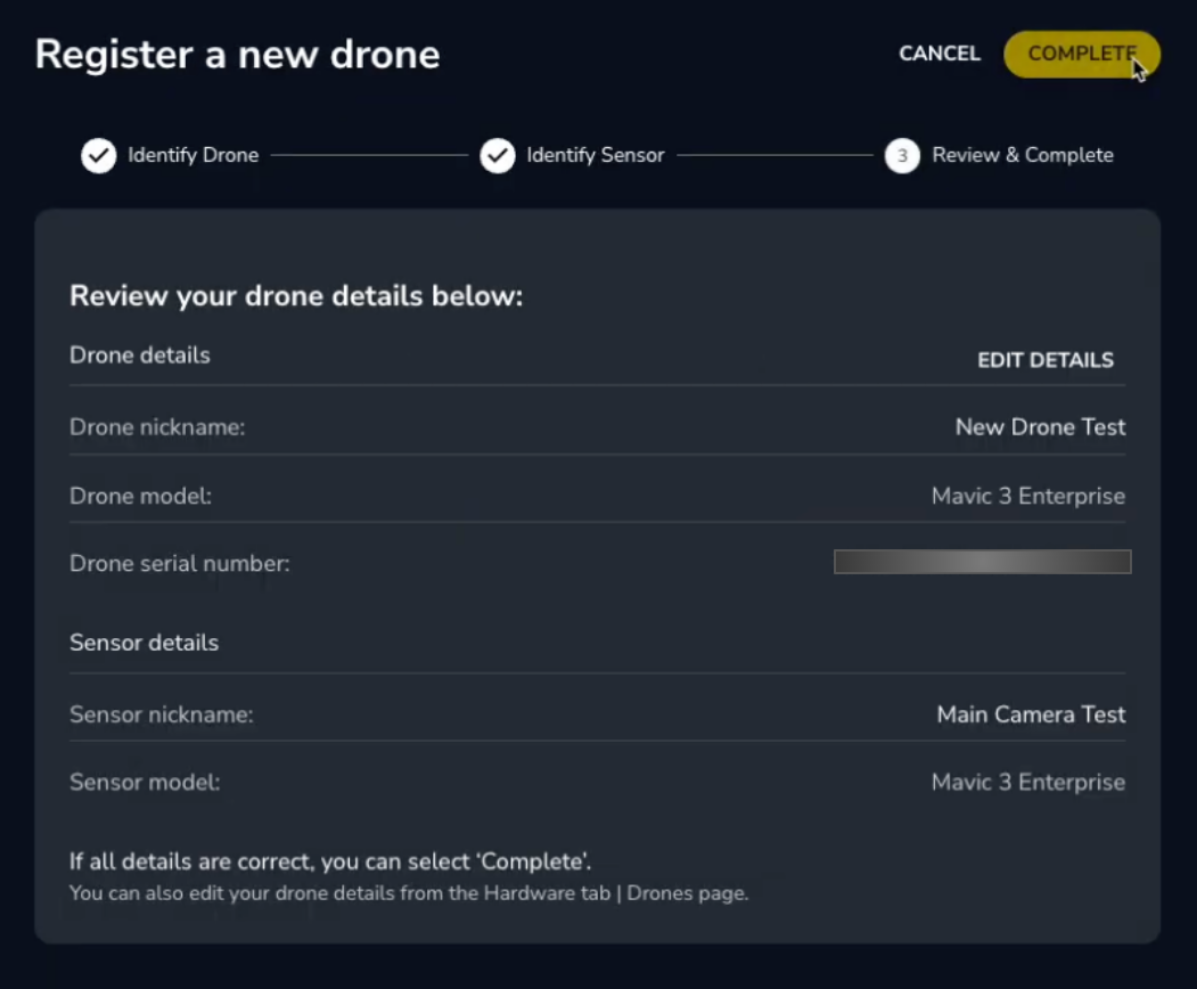Click the COMPLETE button

click(x=1081, y=54)
